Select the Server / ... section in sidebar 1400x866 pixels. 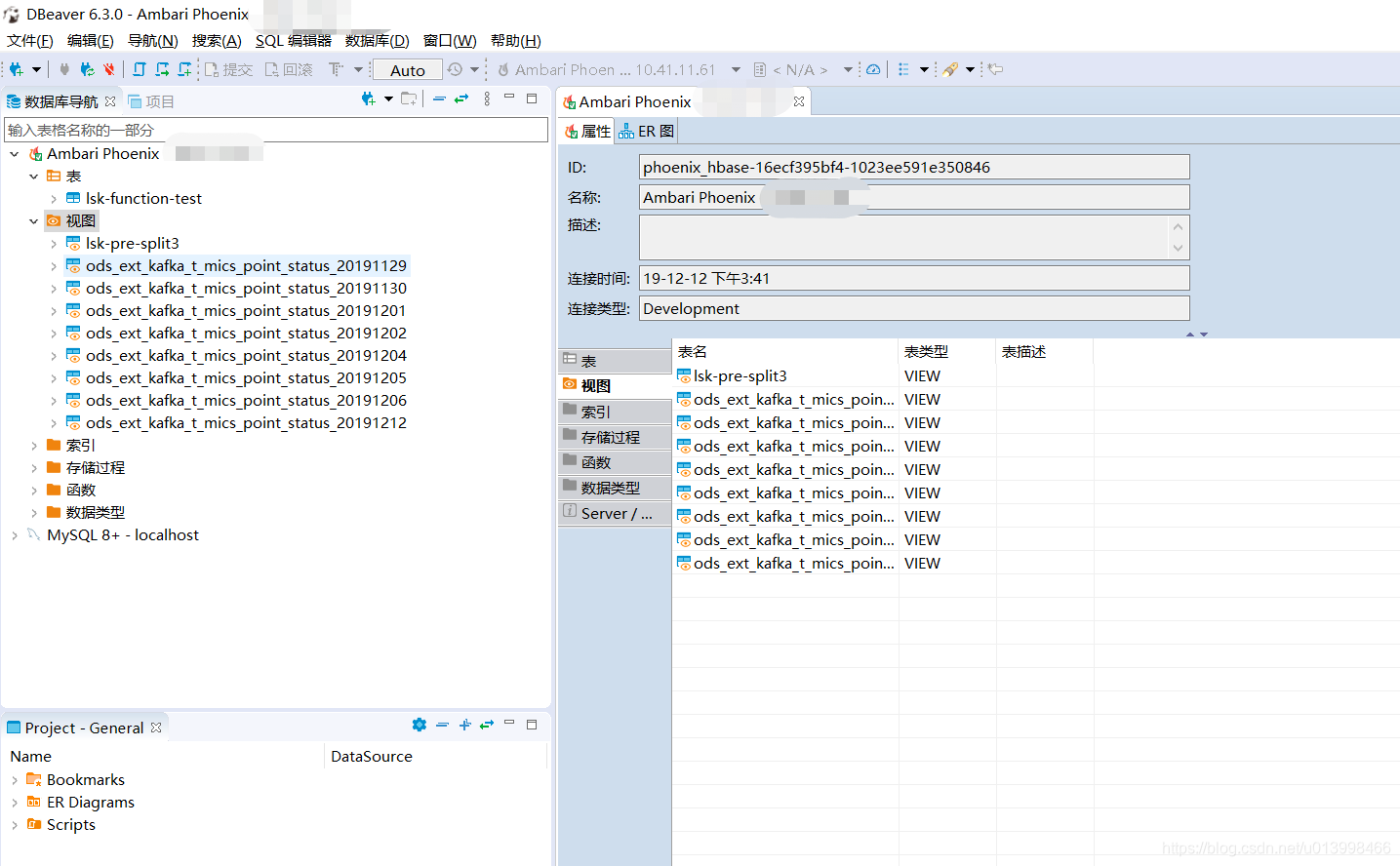point(616,513)
